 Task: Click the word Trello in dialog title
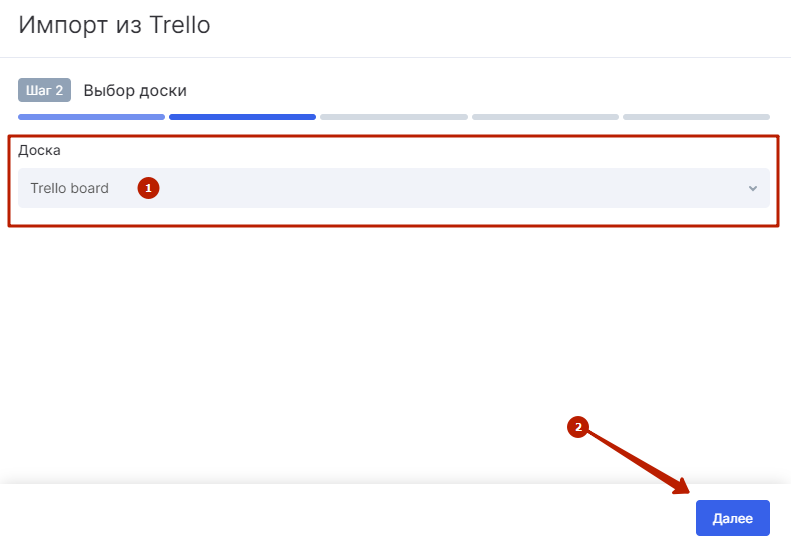pyautogui.click(x=180, y=25)
